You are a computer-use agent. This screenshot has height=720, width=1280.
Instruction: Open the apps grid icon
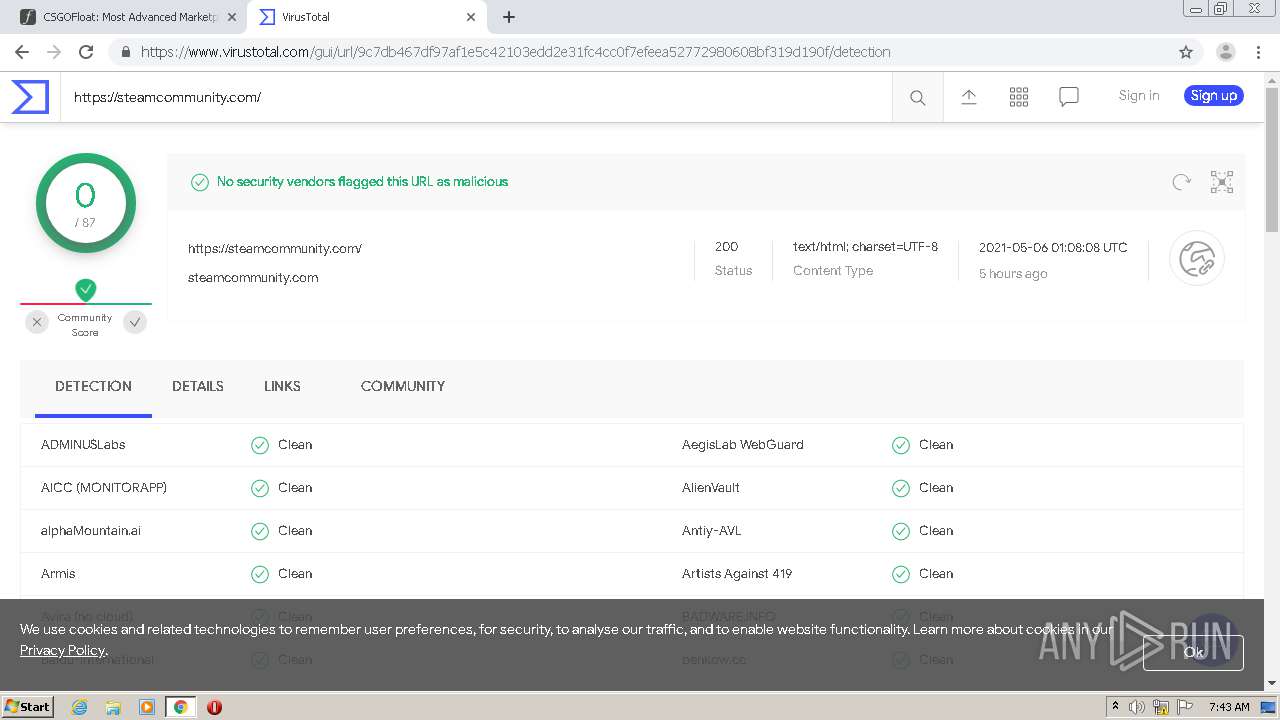(1019, 96)
